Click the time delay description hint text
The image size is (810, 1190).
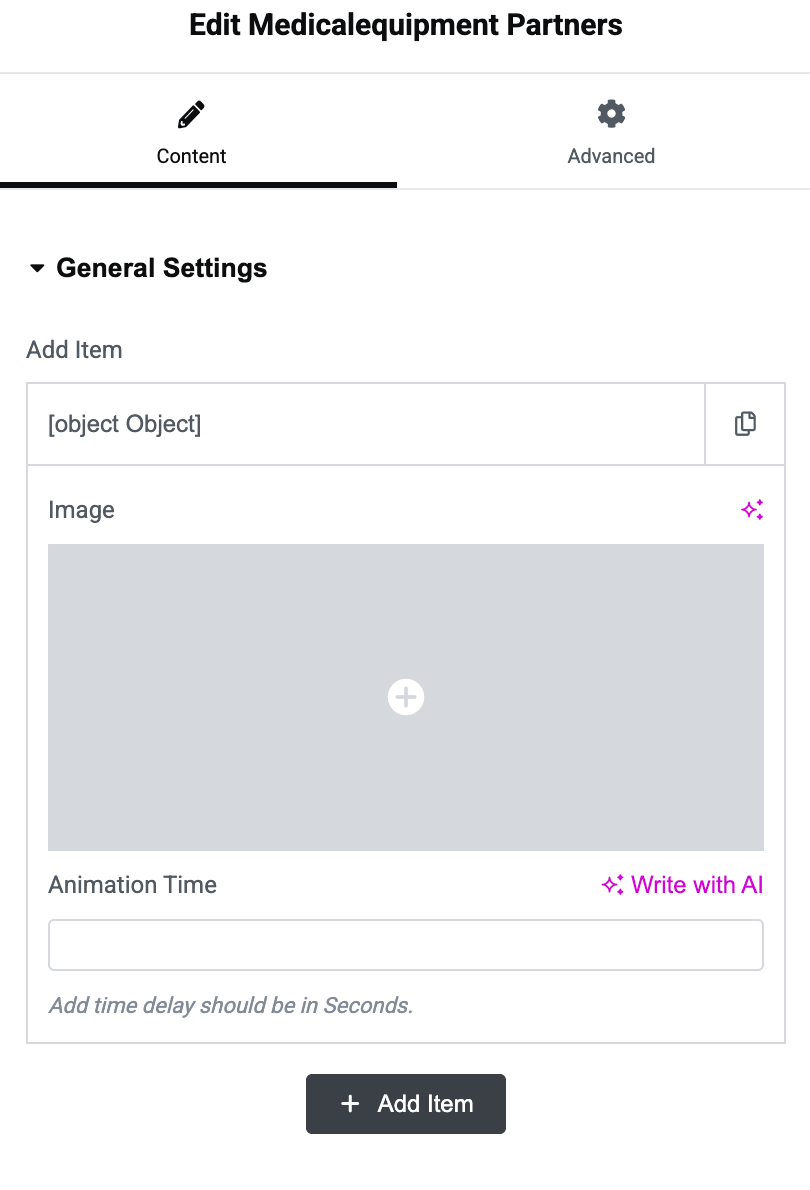click(x=231, y=1005)
